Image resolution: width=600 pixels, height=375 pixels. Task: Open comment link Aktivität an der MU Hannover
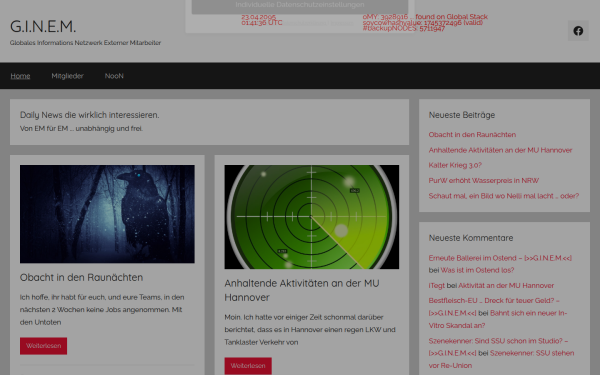(x=506, y=285)
